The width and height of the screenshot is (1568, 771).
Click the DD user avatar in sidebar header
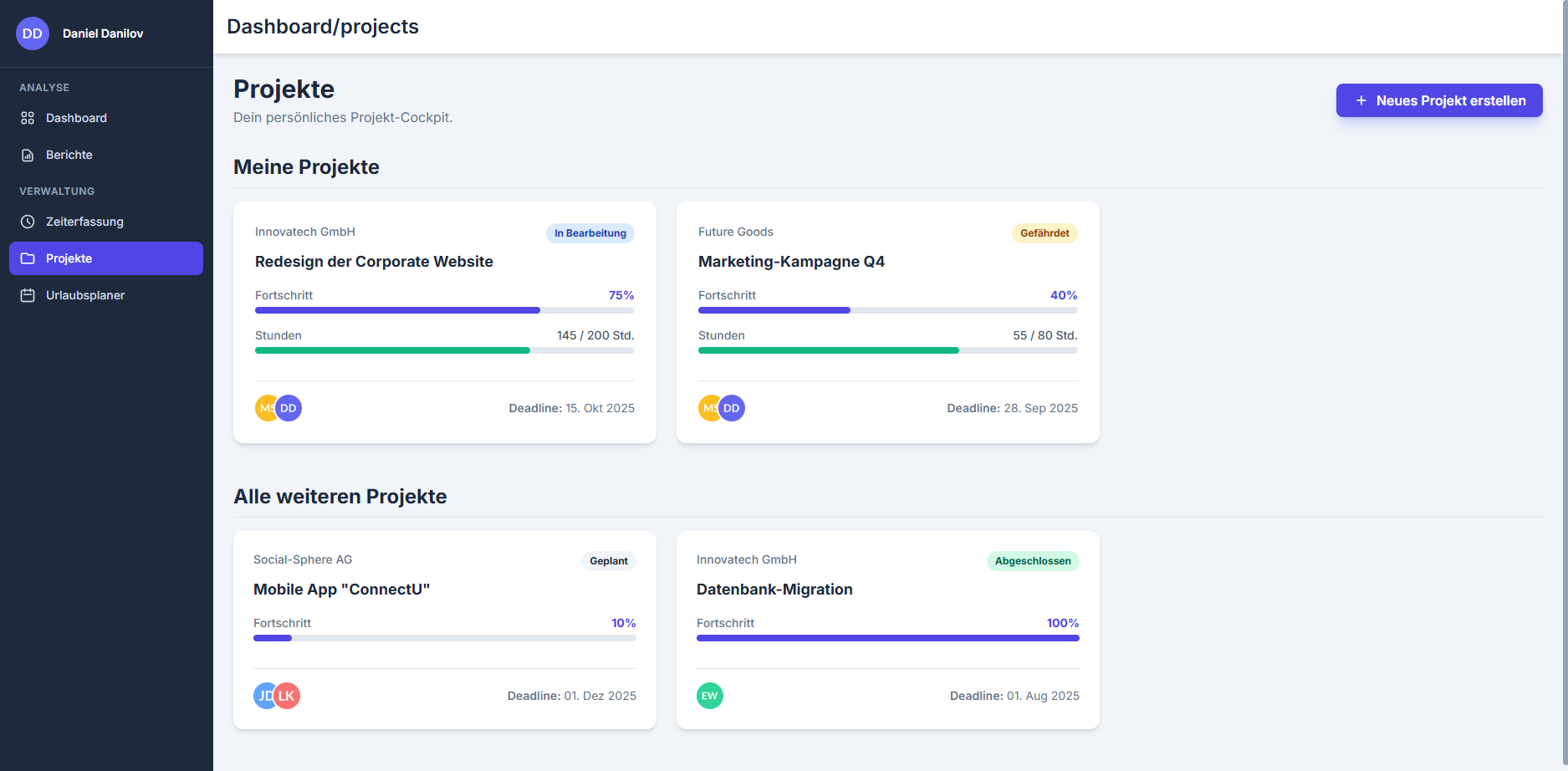click(x=33, y=33)
